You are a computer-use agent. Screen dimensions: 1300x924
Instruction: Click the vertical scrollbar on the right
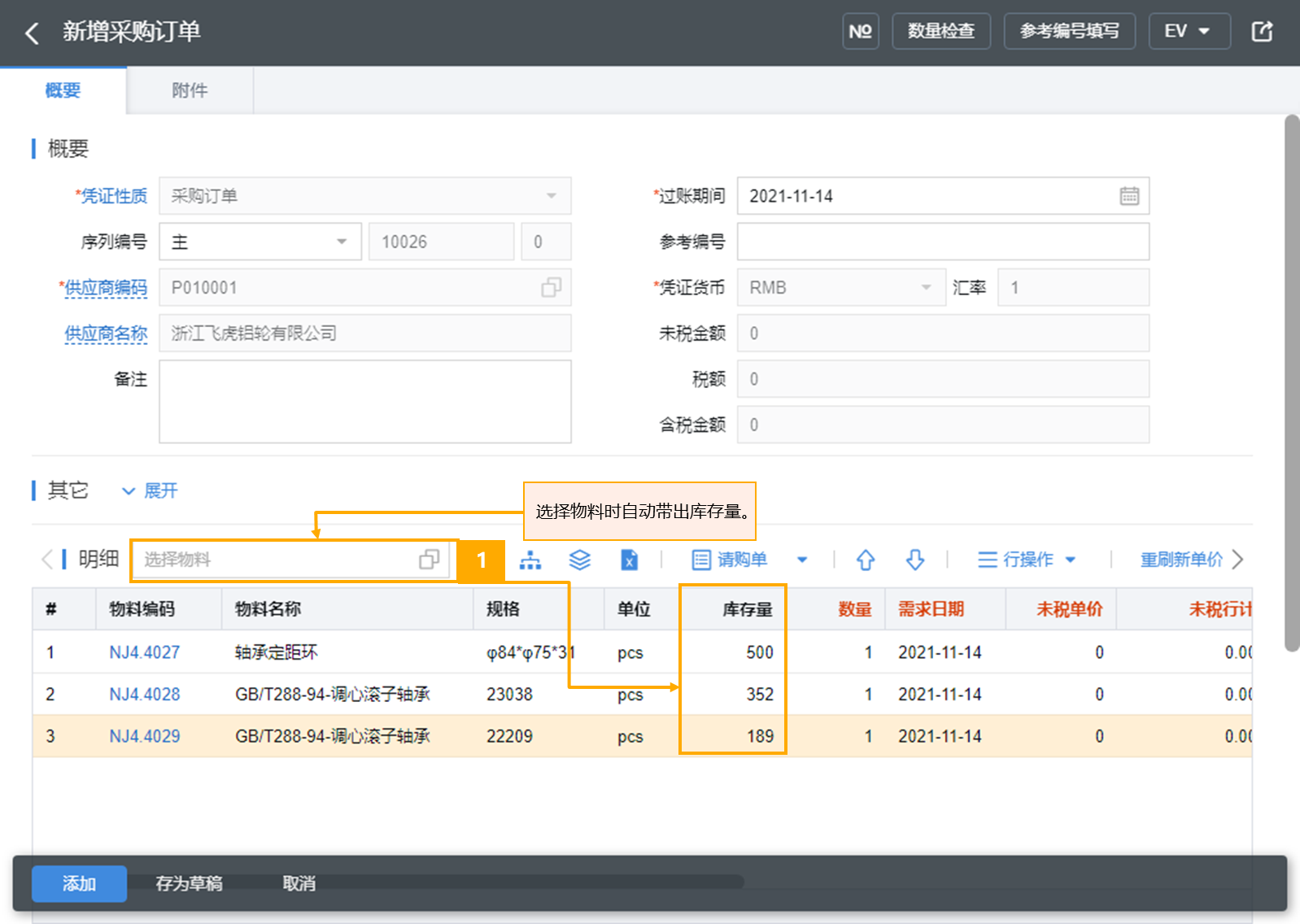(x=1292, y=382)
